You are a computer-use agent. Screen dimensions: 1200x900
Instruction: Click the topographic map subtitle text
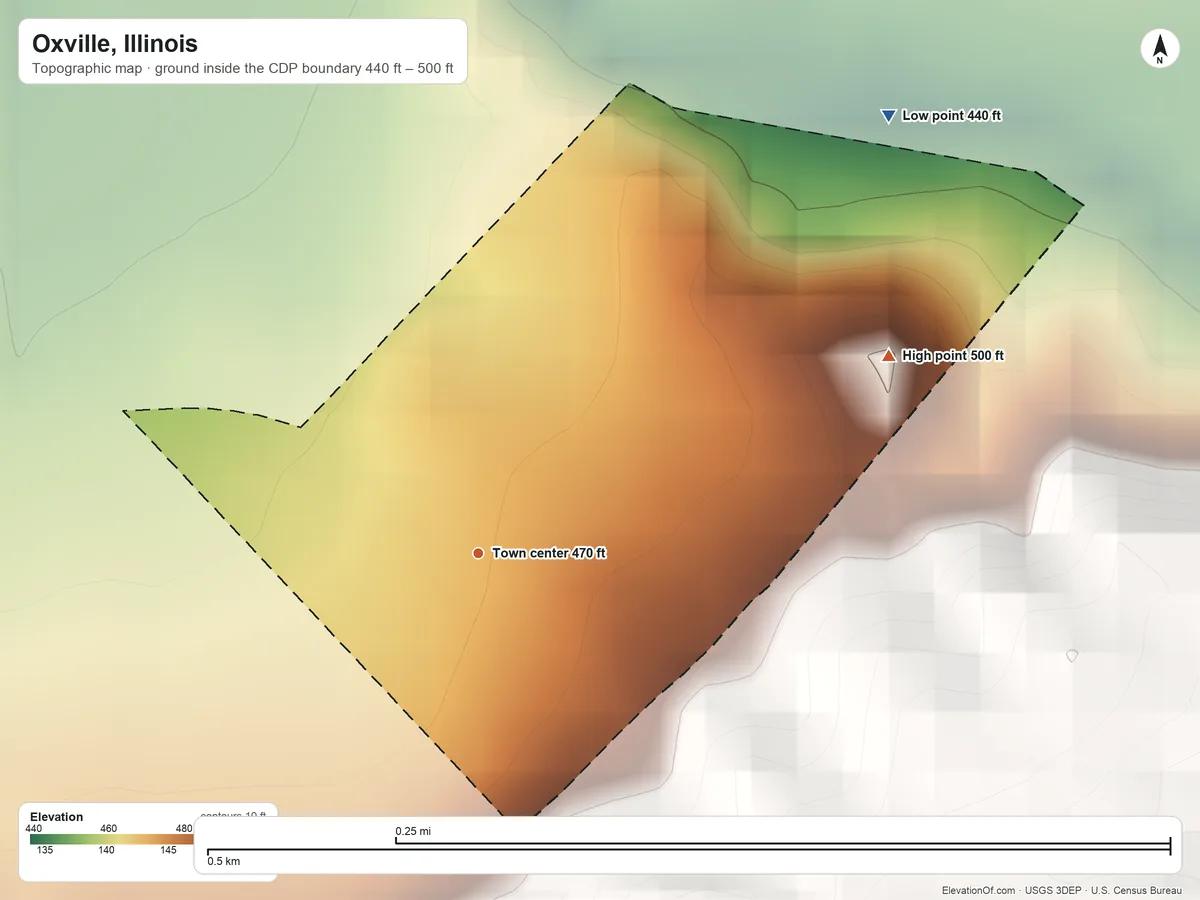pos(243,71)
